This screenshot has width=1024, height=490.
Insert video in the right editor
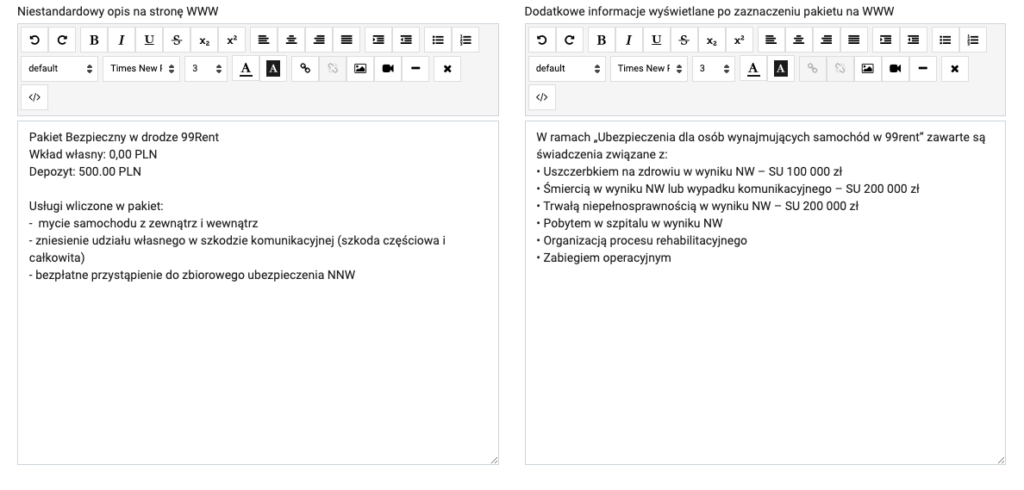tap(894, 69)
